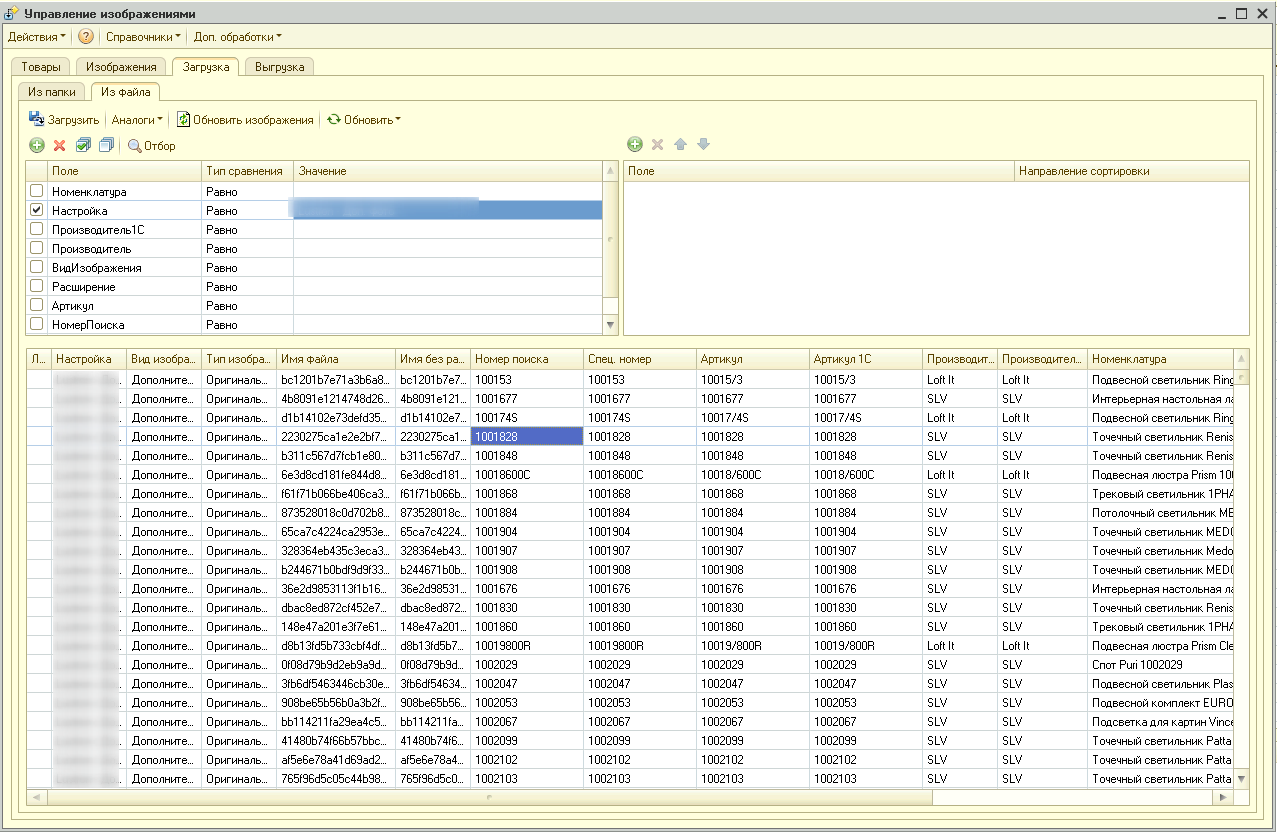
Task: Select the 1001828 Номер поиска cell
Action: tap(526, 437)
